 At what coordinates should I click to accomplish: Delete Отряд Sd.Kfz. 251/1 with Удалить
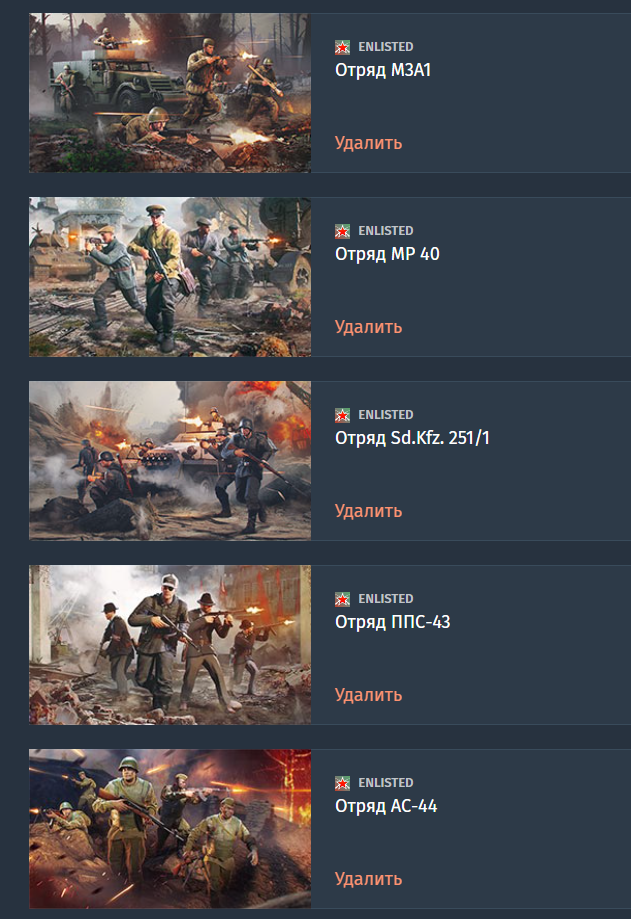(x=369, y=511)
